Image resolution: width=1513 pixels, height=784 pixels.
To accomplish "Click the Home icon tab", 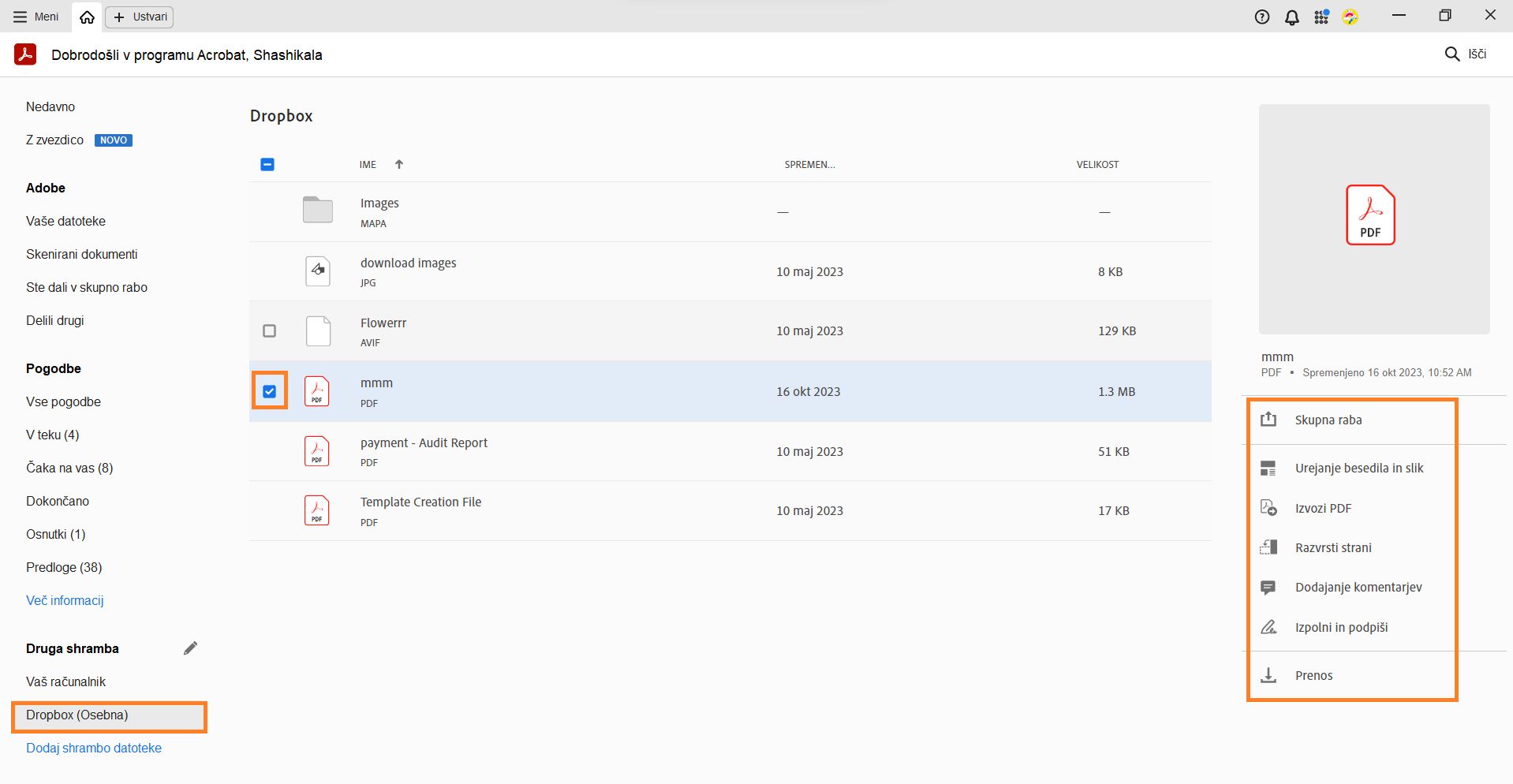I will (x=87, y=17).
